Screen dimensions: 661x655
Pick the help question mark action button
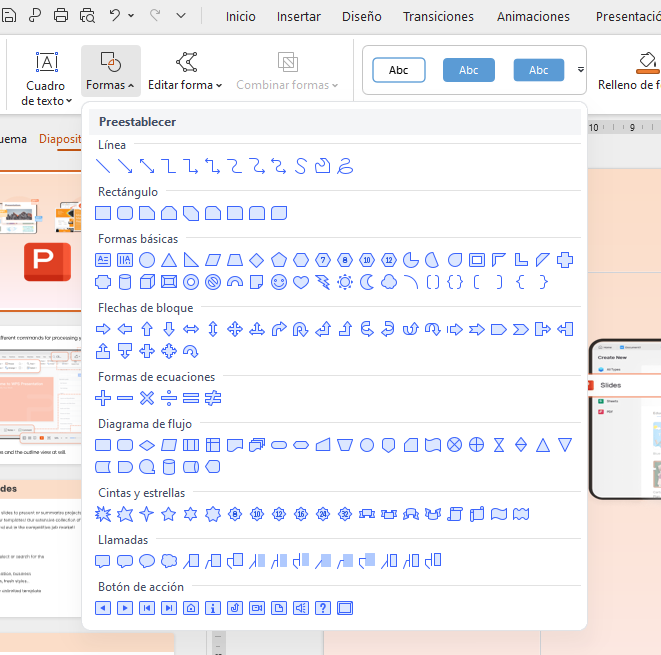pyautogui.click(x=323, y=607)
